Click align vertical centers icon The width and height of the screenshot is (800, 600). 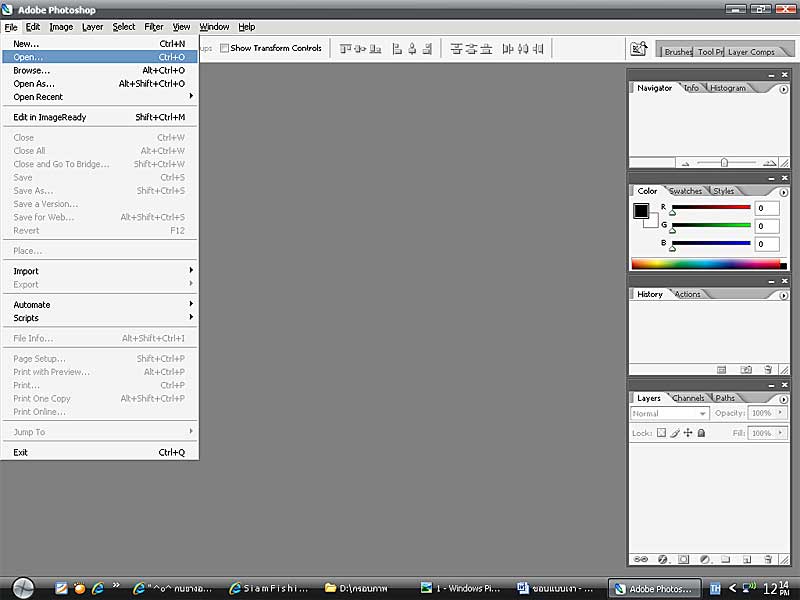(360, 48)
